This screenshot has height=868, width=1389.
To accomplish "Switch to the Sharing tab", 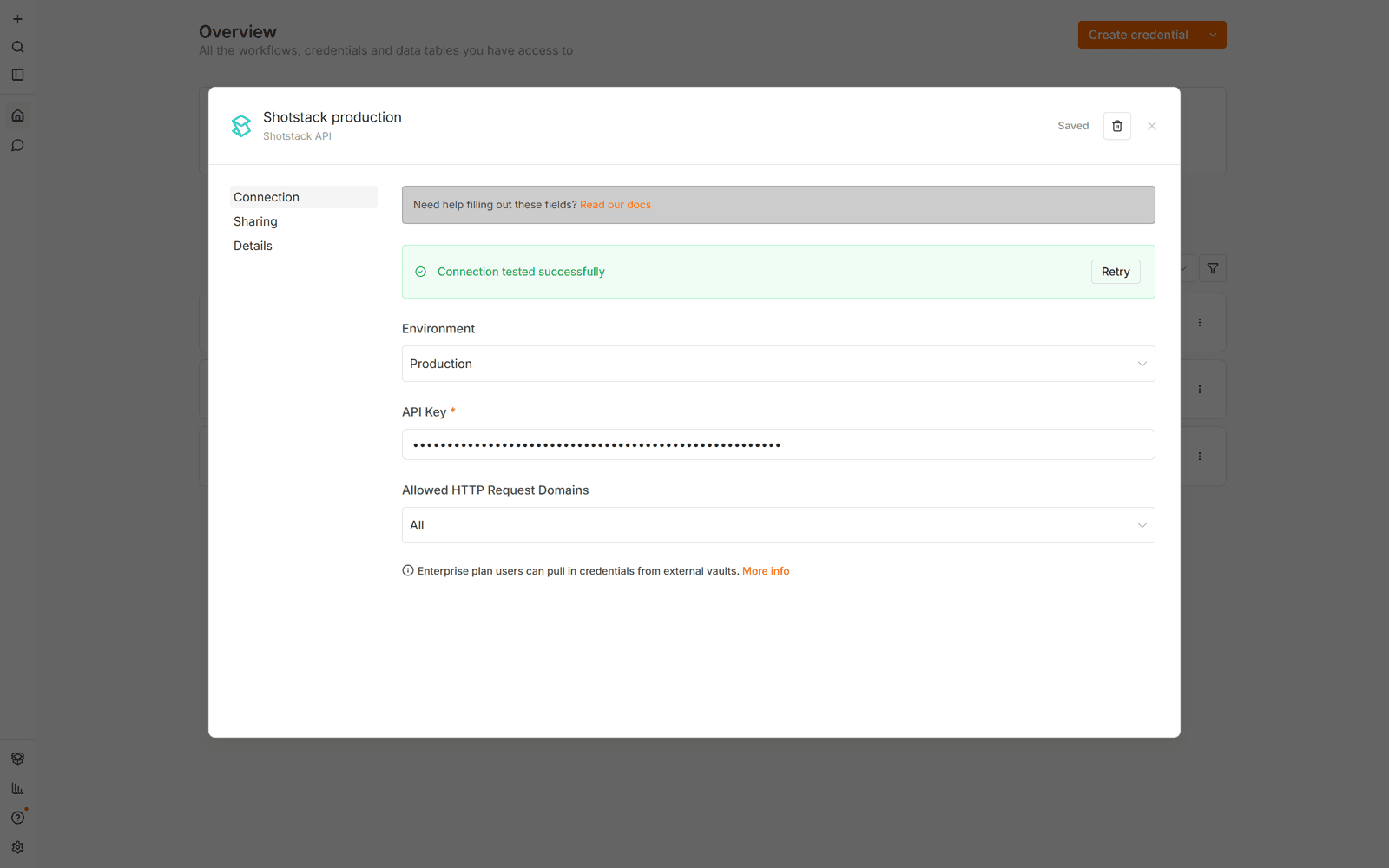I will pos(304,221).
